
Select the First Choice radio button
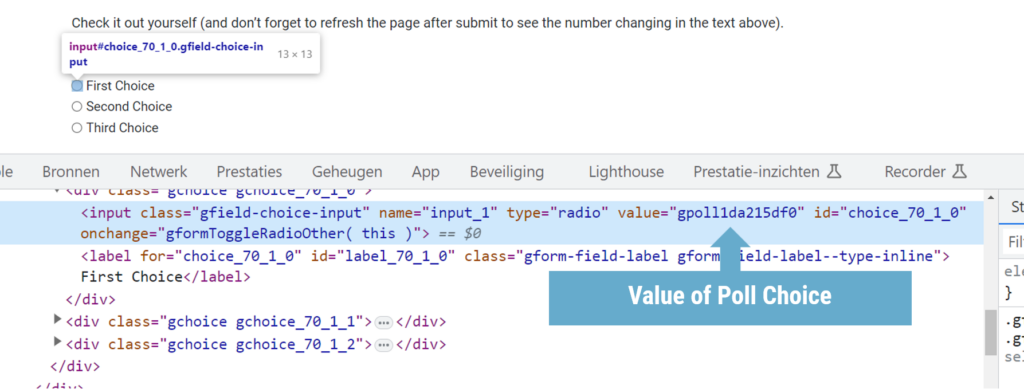(77, 86)
